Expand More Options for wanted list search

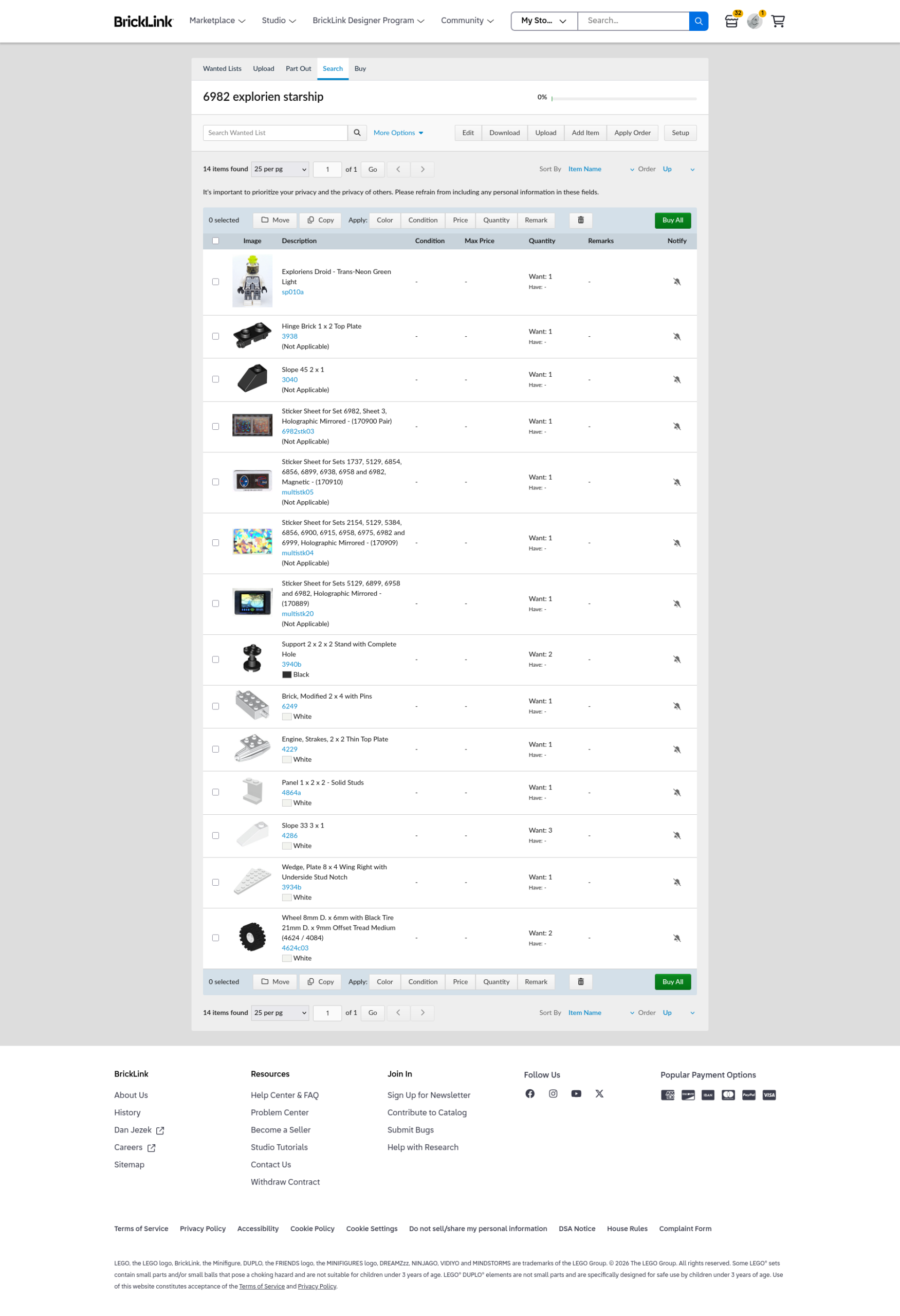[398, 133]
